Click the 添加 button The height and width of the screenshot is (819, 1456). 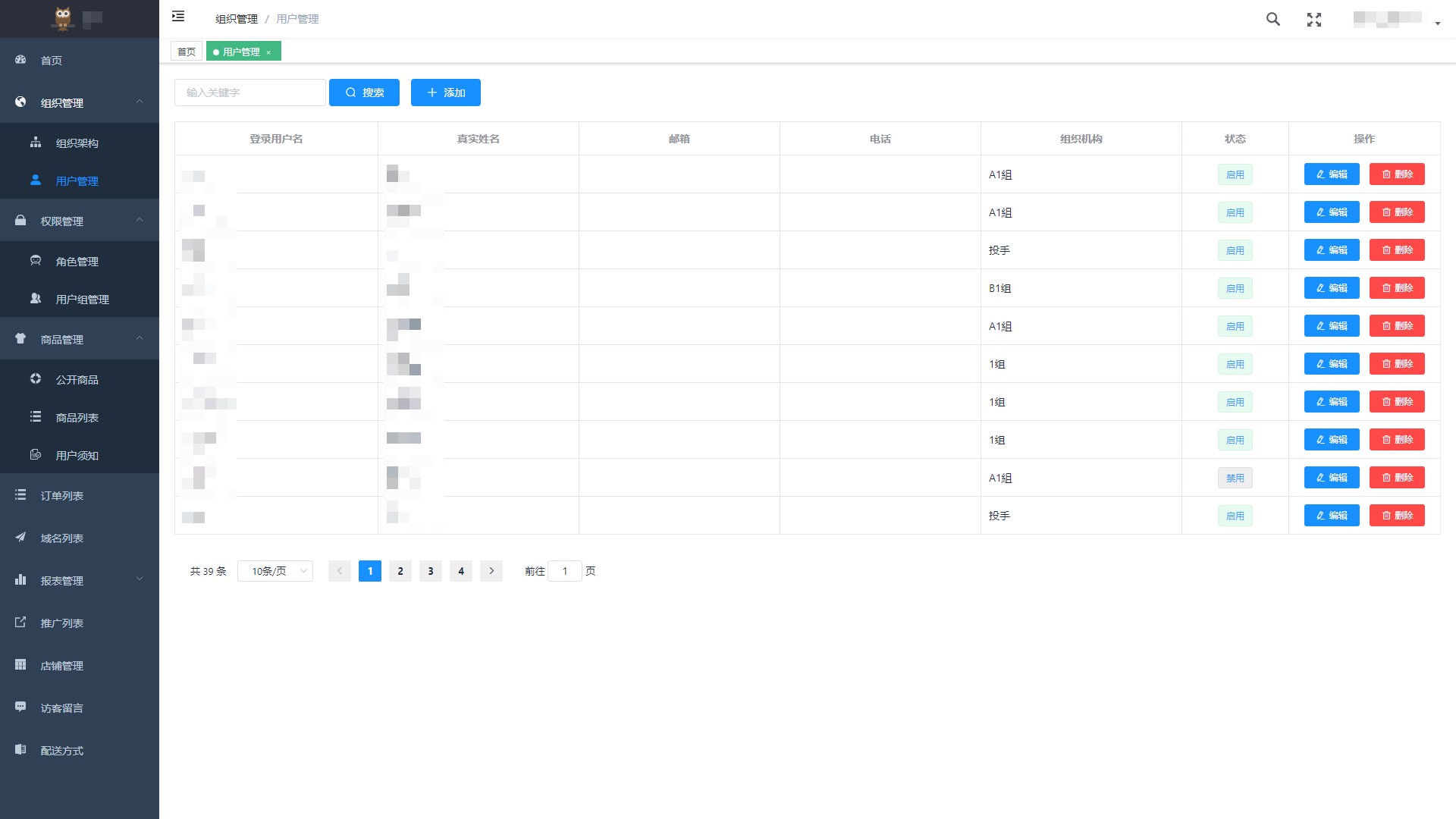click(x=445, y=93)
